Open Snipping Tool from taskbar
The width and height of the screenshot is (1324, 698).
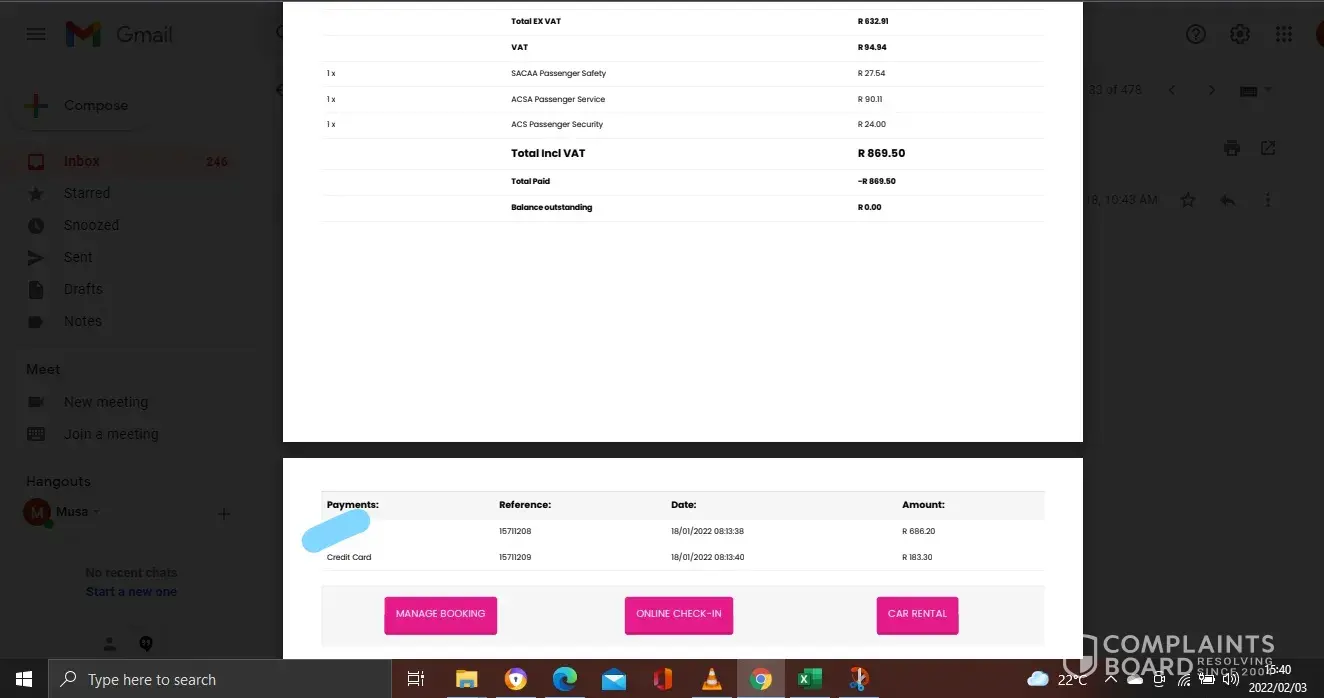(x=858, y=679)
